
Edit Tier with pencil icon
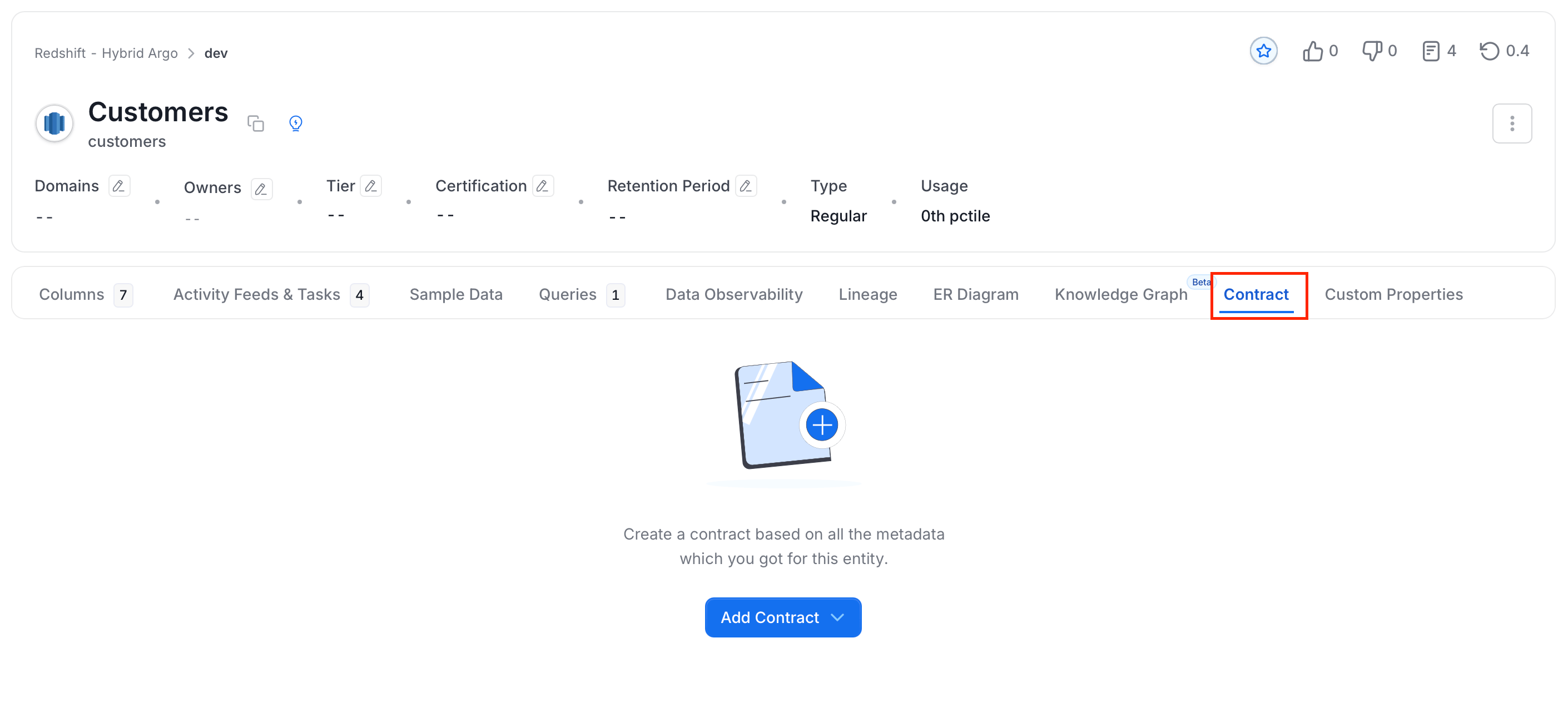point(371,186)
